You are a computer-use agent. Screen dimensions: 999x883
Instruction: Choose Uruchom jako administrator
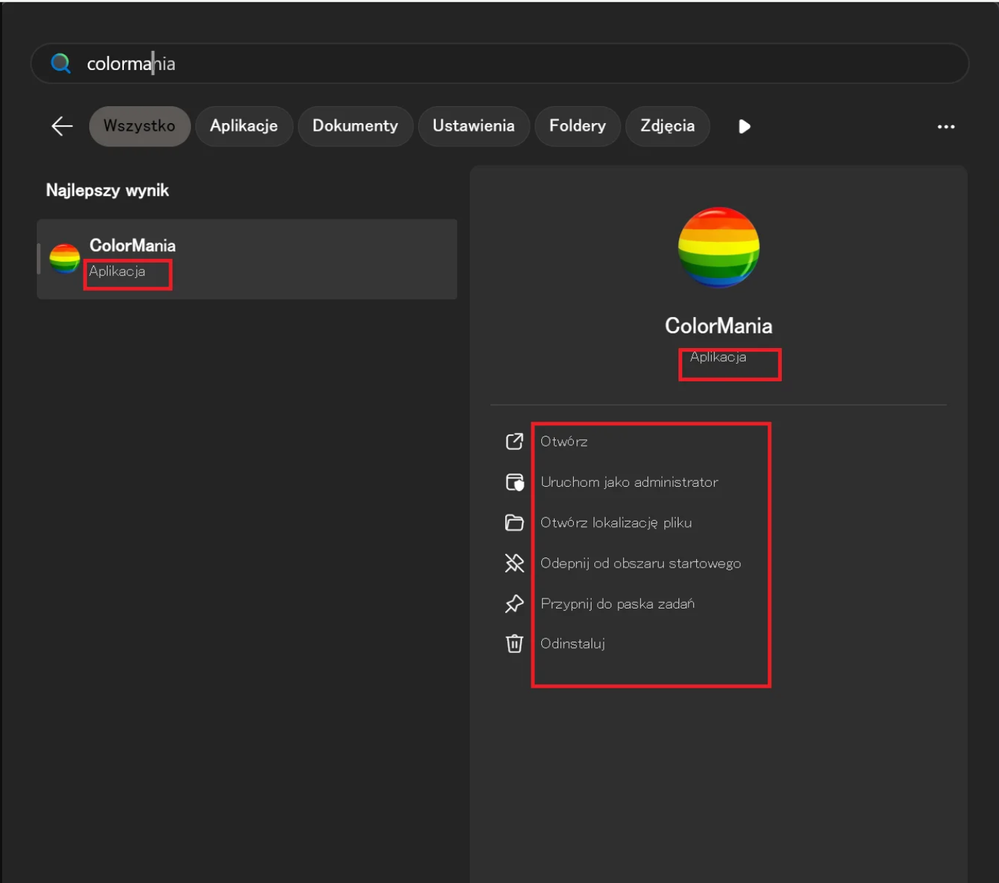click(x=629, y=482)
